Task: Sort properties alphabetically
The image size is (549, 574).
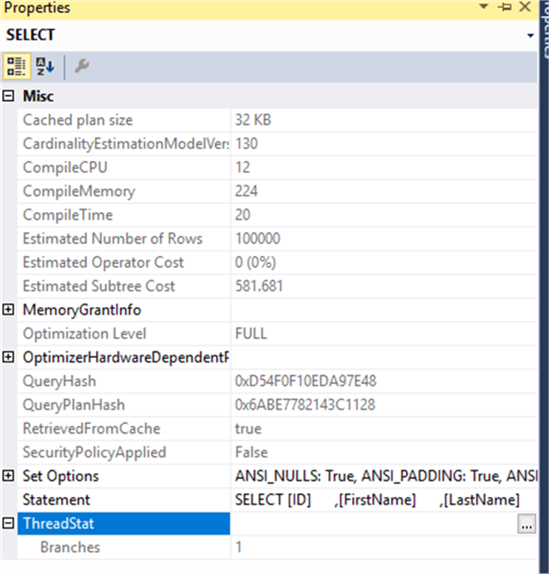Action: 45,66
